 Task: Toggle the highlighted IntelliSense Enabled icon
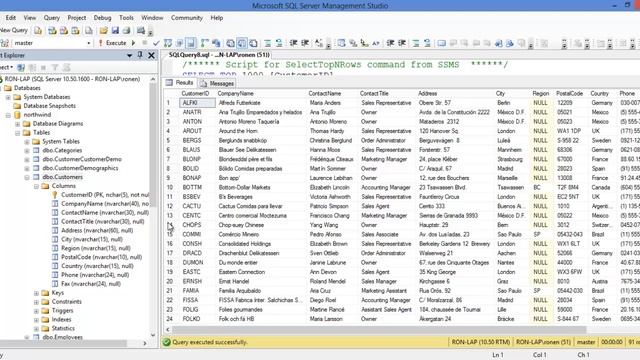click(x=191, y=43)
